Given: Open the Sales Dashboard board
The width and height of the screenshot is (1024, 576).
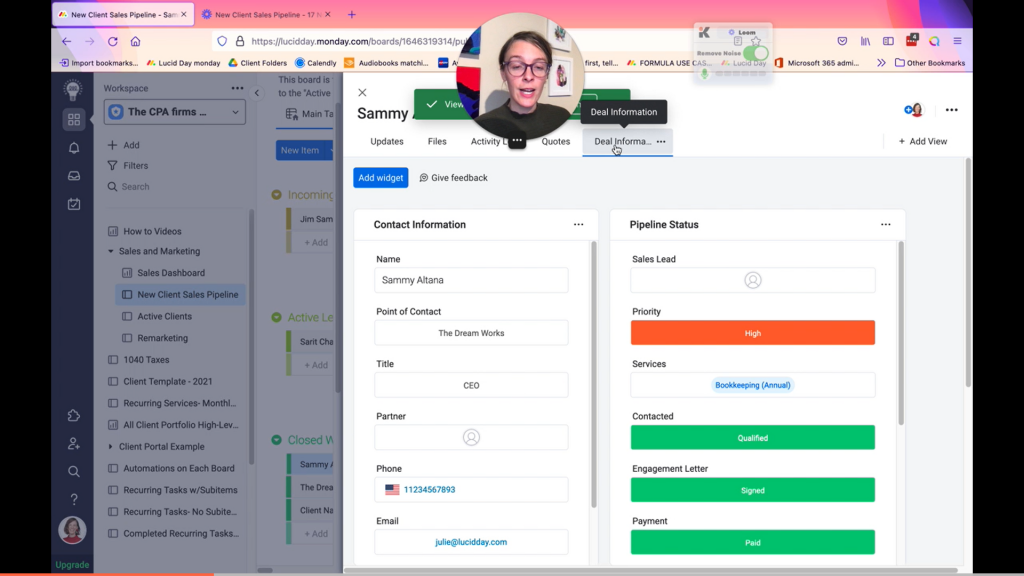Looking at the screenshot, I should [x=170, y=273].
